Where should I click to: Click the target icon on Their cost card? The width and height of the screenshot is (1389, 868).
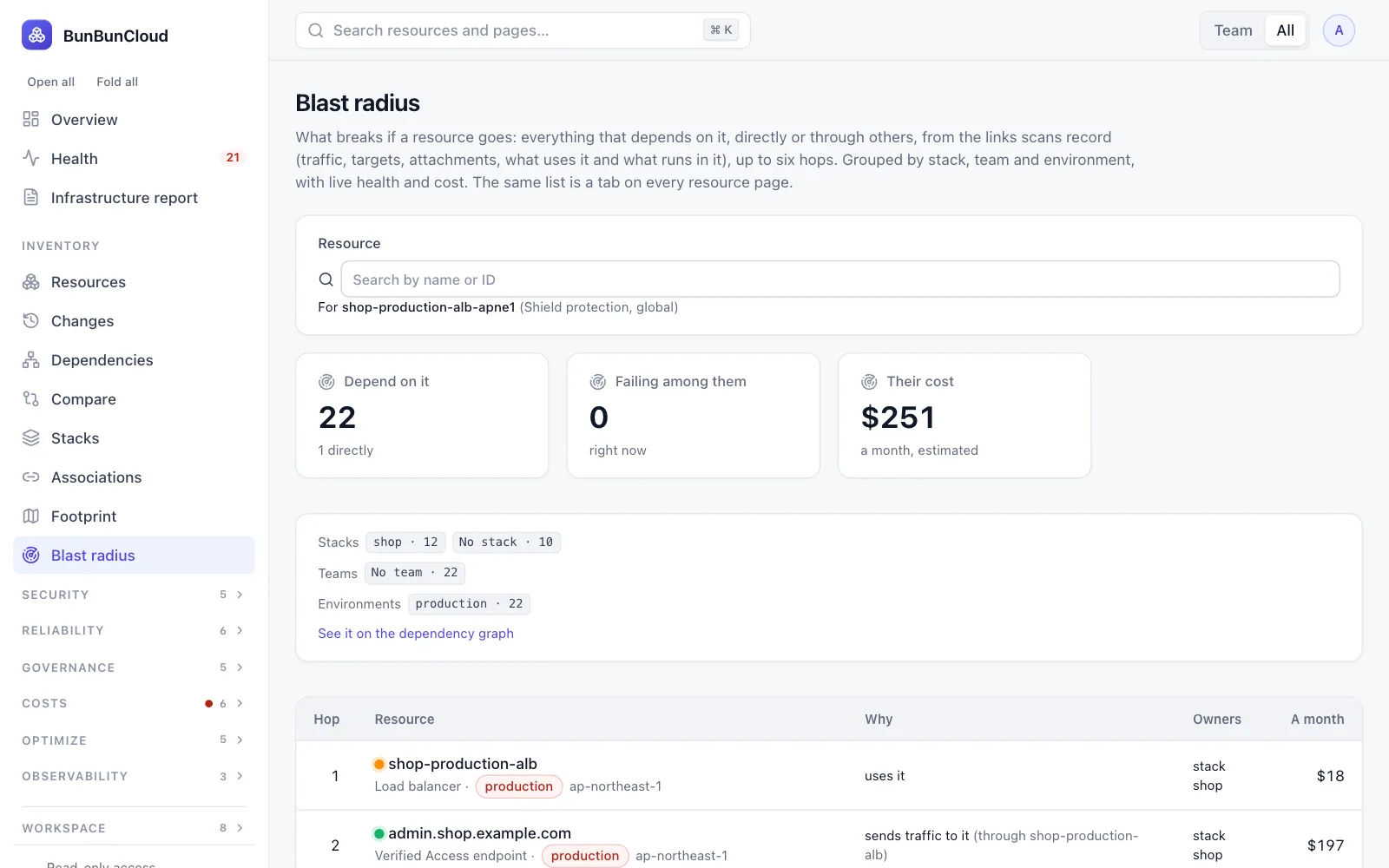pyautogui.click(x=869, y=382)
